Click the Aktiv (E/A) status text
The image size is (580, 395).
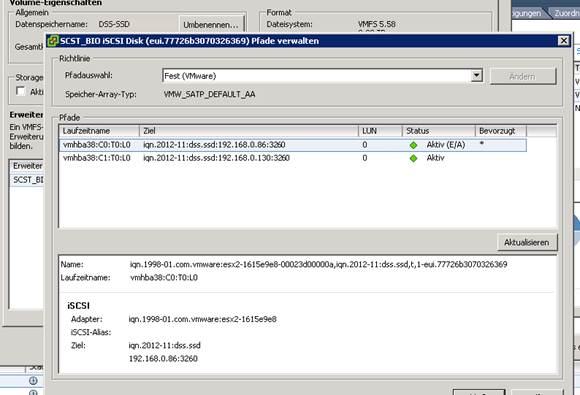coord(445,145)
